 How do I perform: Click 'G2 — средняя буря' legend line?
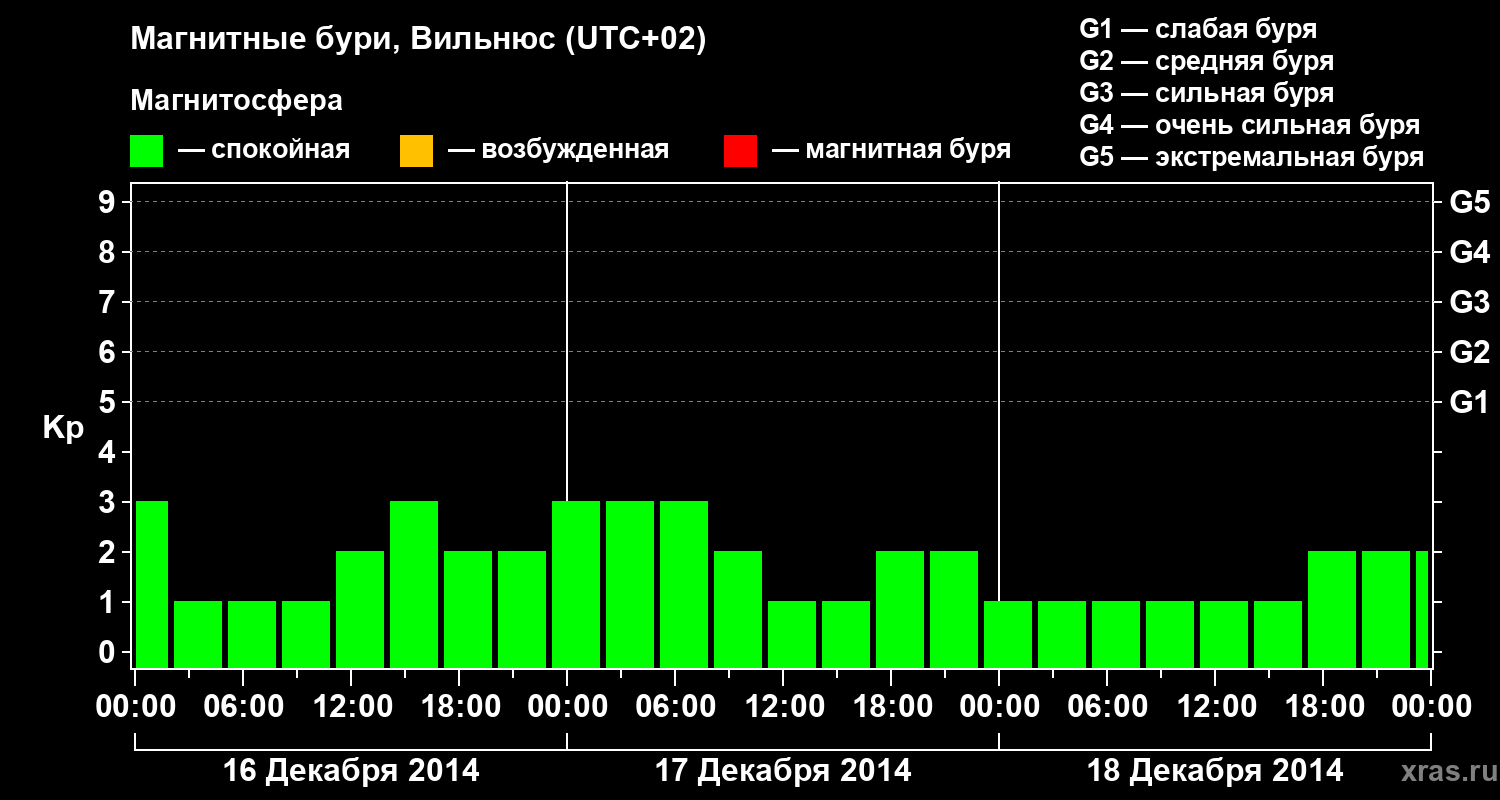tap(1206, 61)
